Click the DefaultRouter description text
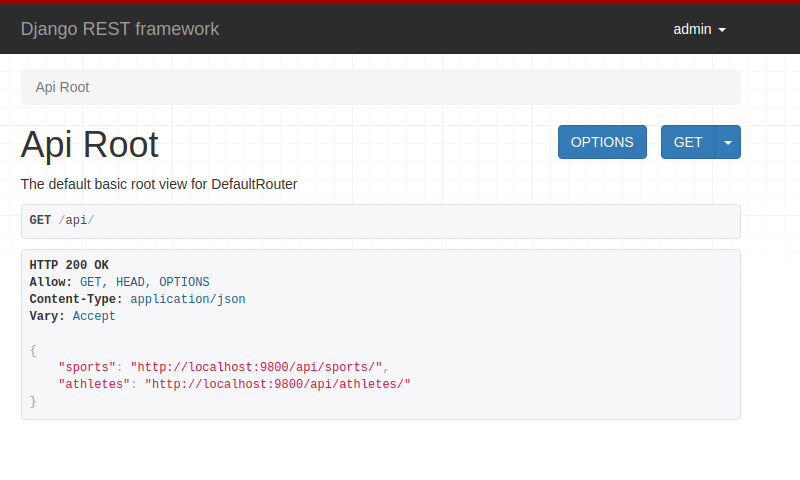The image size is (800, 480). click(159, 184)
